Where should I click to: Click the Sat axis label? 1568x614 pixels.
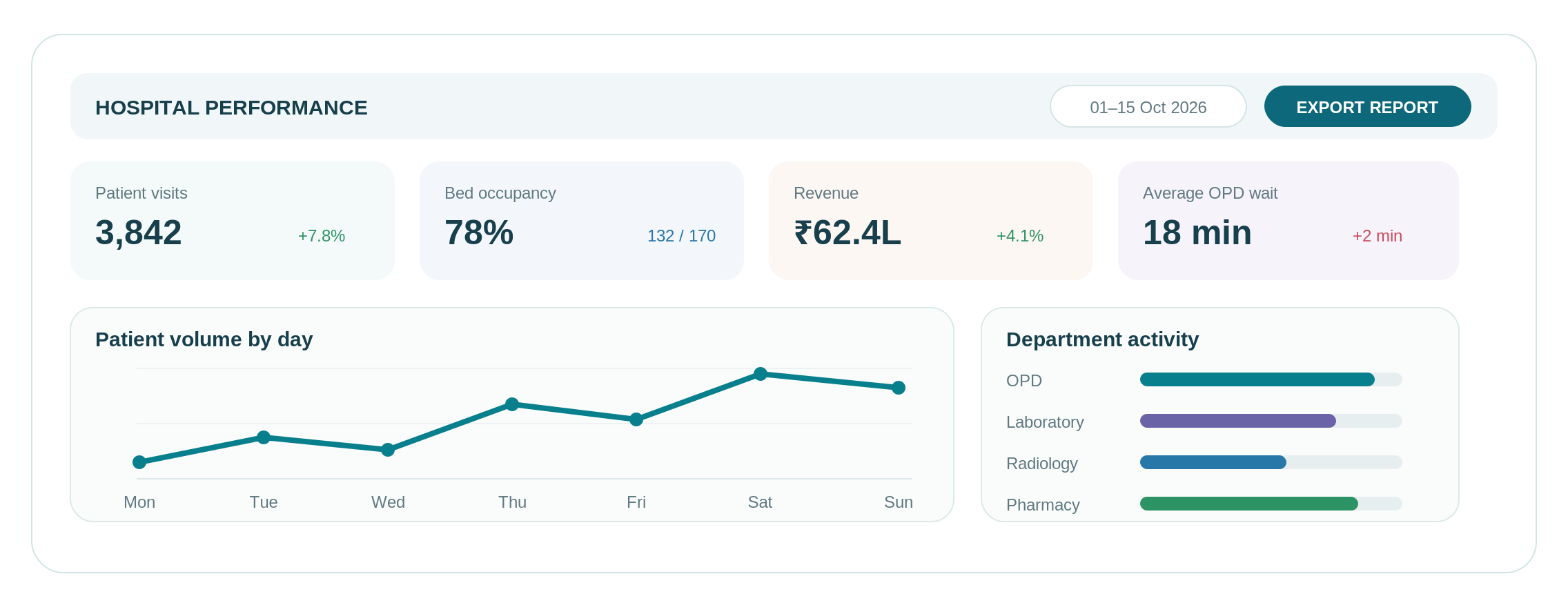760,502
